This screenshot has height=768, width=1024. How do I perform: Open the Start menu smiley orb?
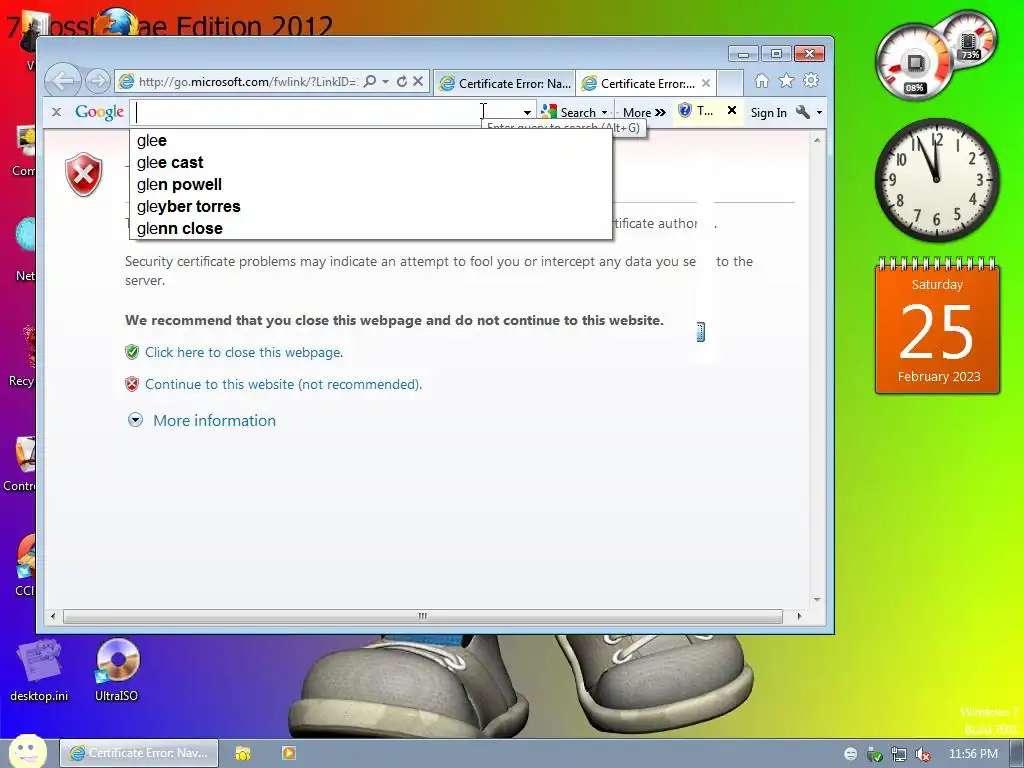(27, 752)
